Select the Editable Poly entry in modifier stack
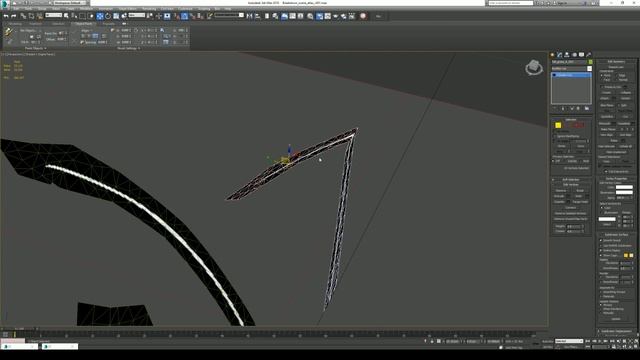The height and width of the screenshot is (360, 640). pyautogui.click(x=571, y=75)
